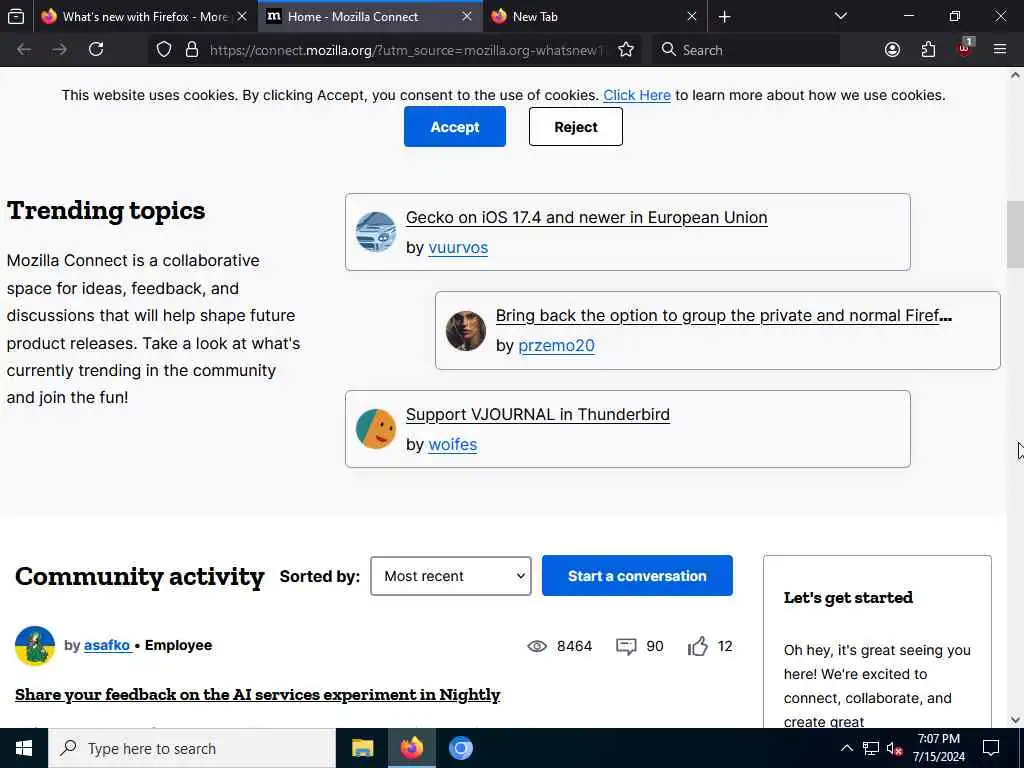Expand the Sorted by Most recent dropdown

coord(451,576)
